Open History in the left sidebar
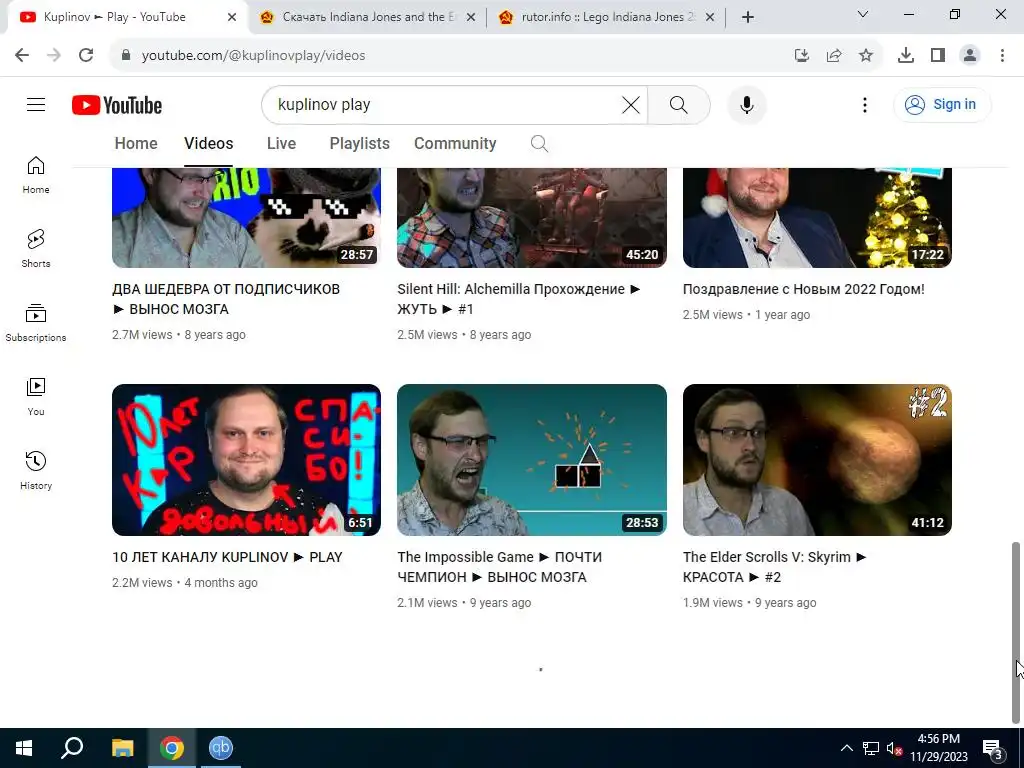Image resolution: width=1024 pixels, height=768 pixels. click(36, 470)
